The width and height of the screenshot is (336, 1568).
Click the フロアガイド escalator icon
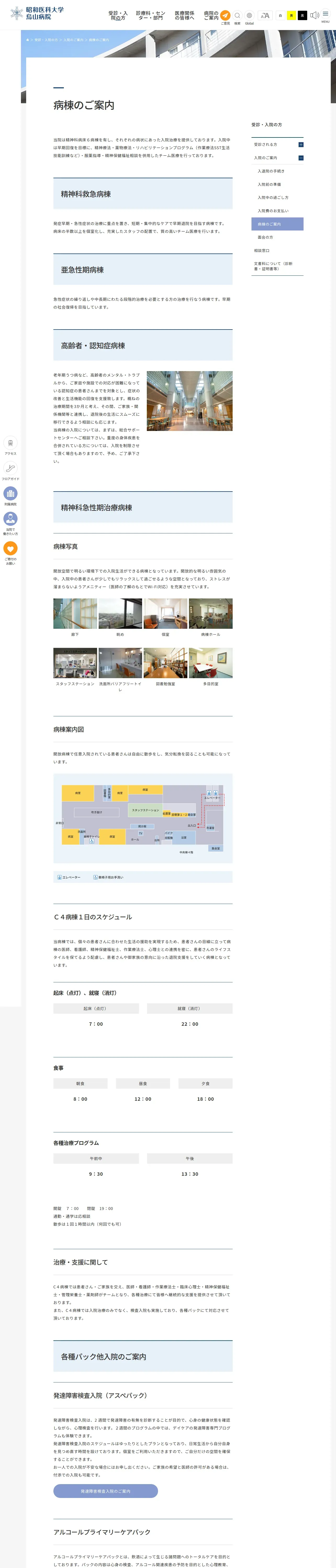(10, 468)
